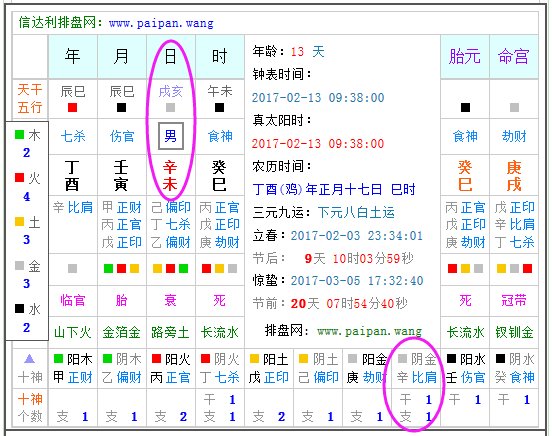Click the red 火 legend swatch

[x=19, y=177]
